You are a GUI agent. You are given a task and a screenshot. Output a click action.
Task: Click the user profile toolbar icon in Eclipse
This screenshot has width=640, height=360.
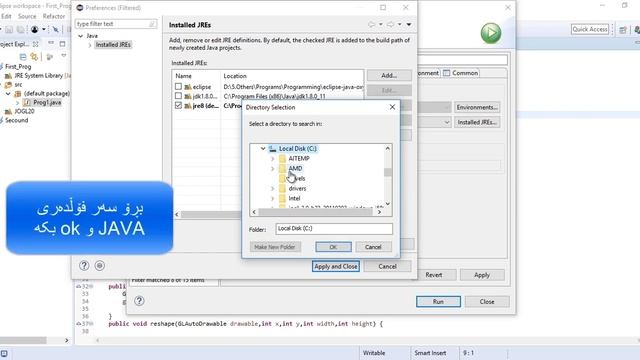(35, 29)
